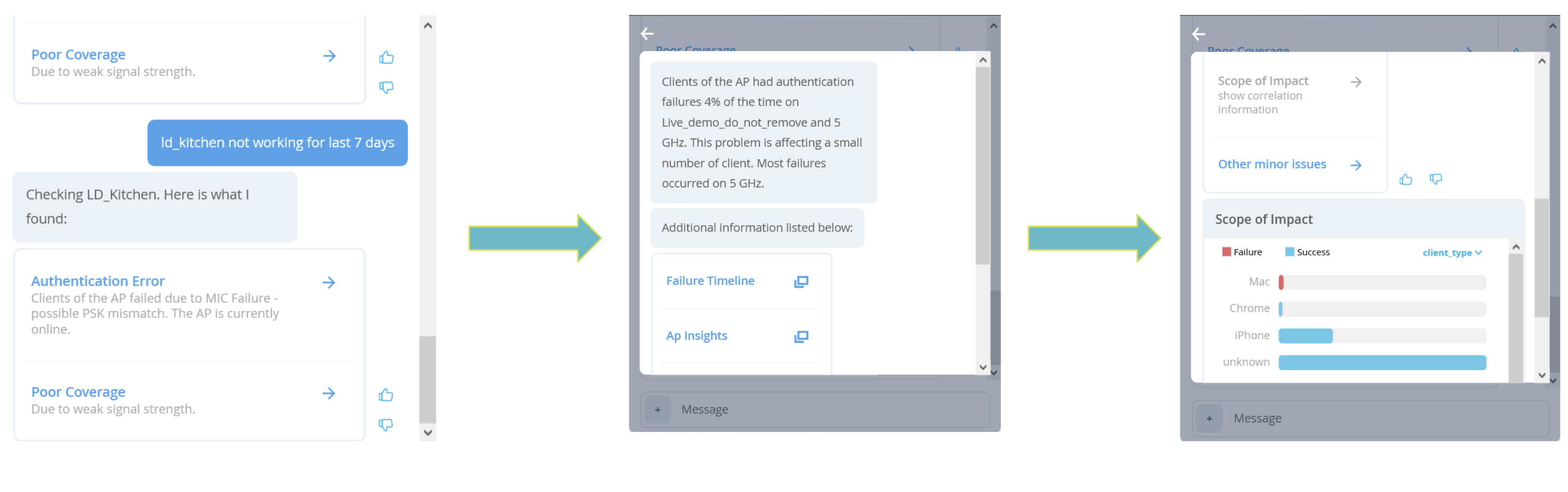Open the Ap Insights popup icon
This screenshot has height=492, width=1568.
pyautogui.click(x=801, y=337)
